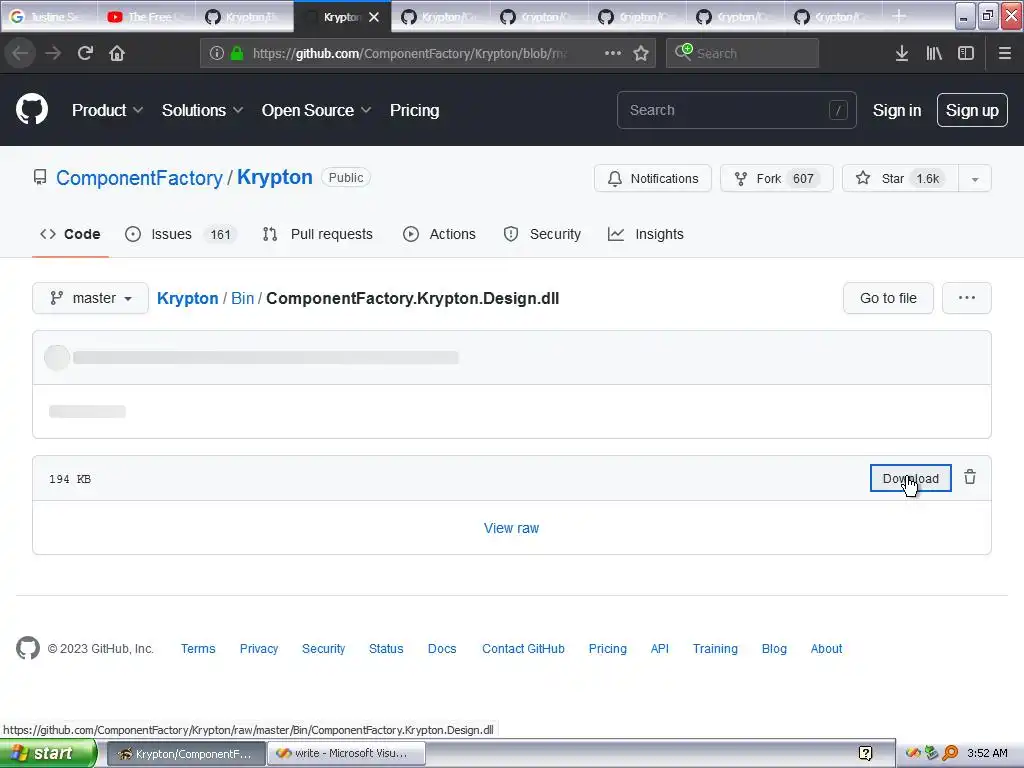Open Firefox hamburger menu
Screen dimensions: 1024x768
(x=1005, y=53)
